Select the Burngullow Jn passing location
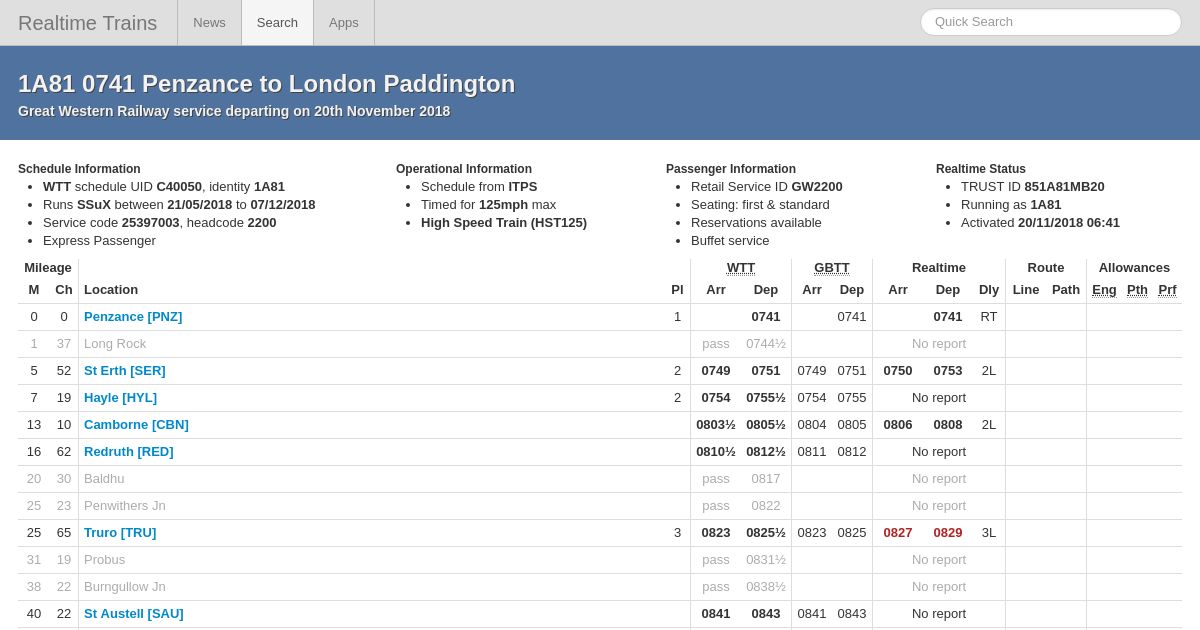 pyautogui.click(x=125, y=587)
